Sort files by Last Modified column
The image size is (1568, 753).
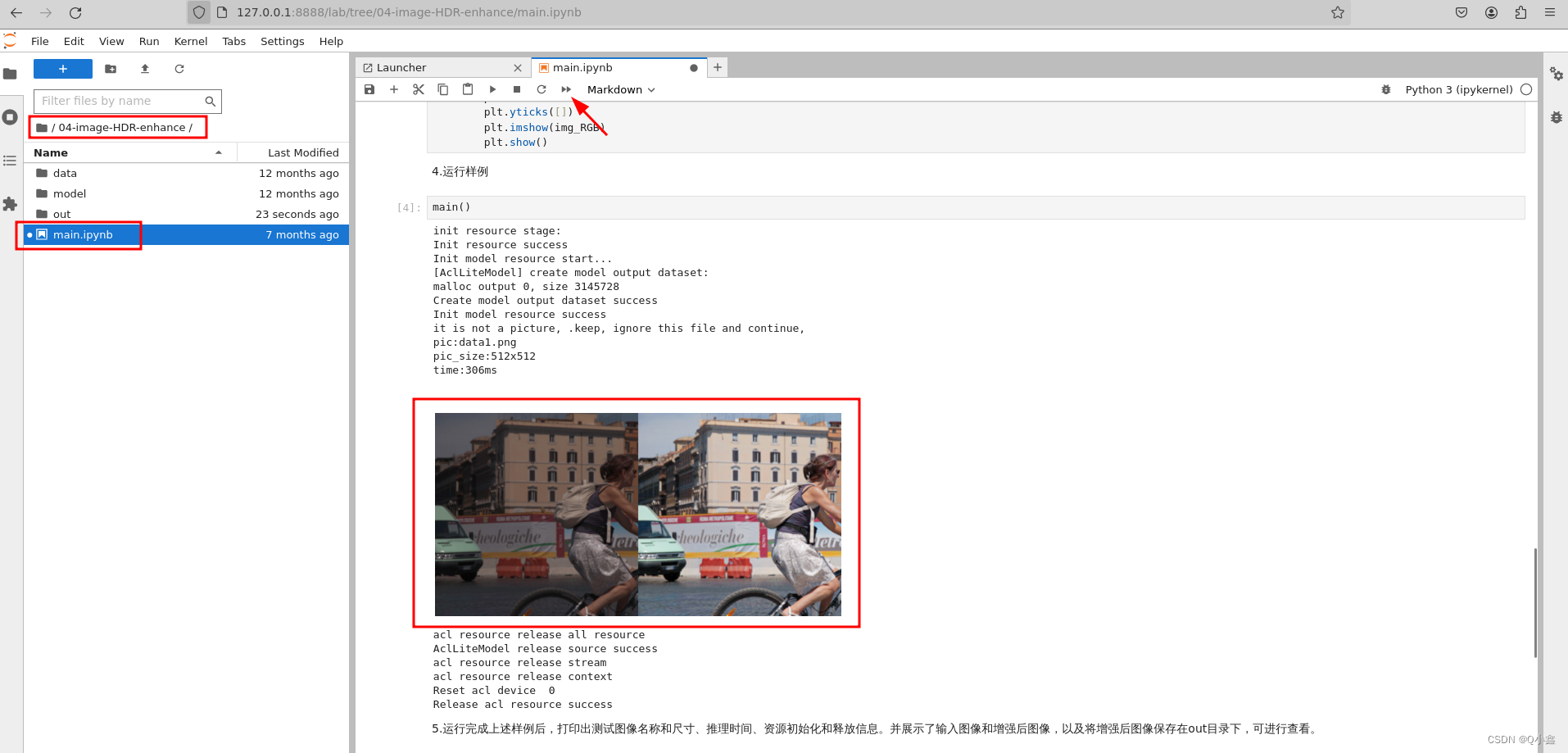tap(293, 153)
